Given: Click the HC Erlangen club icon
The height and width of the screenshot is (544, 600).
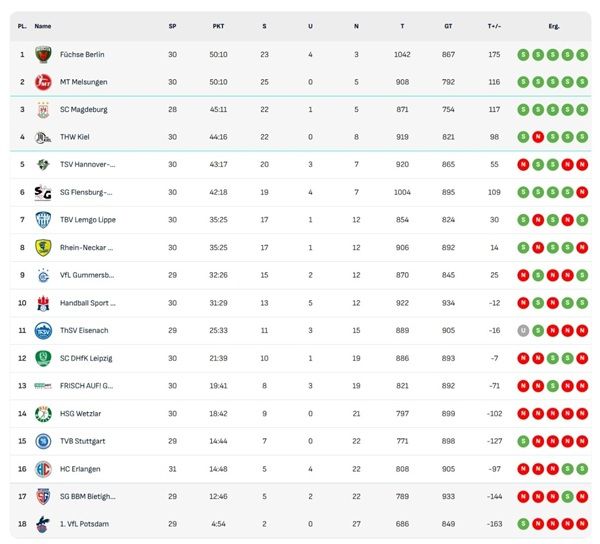Looking at the screenshot, I should pyautogui.click(x=43, y=468).
